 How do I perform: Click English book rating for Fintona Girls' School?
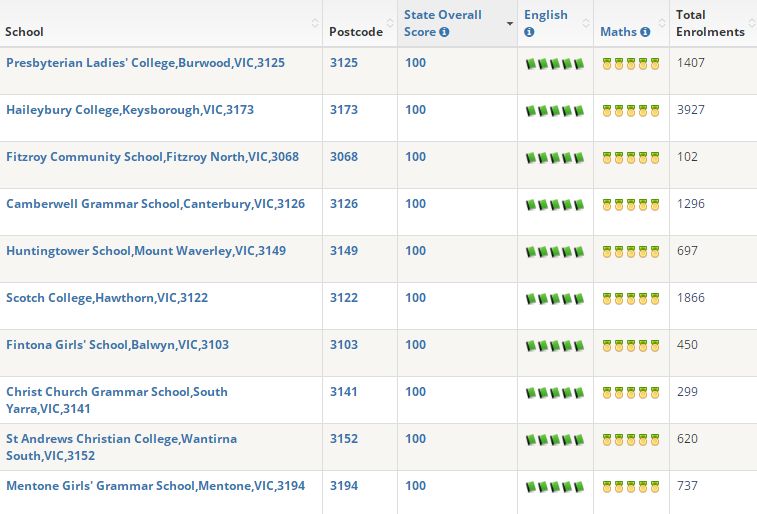click(x=555, y=346)
